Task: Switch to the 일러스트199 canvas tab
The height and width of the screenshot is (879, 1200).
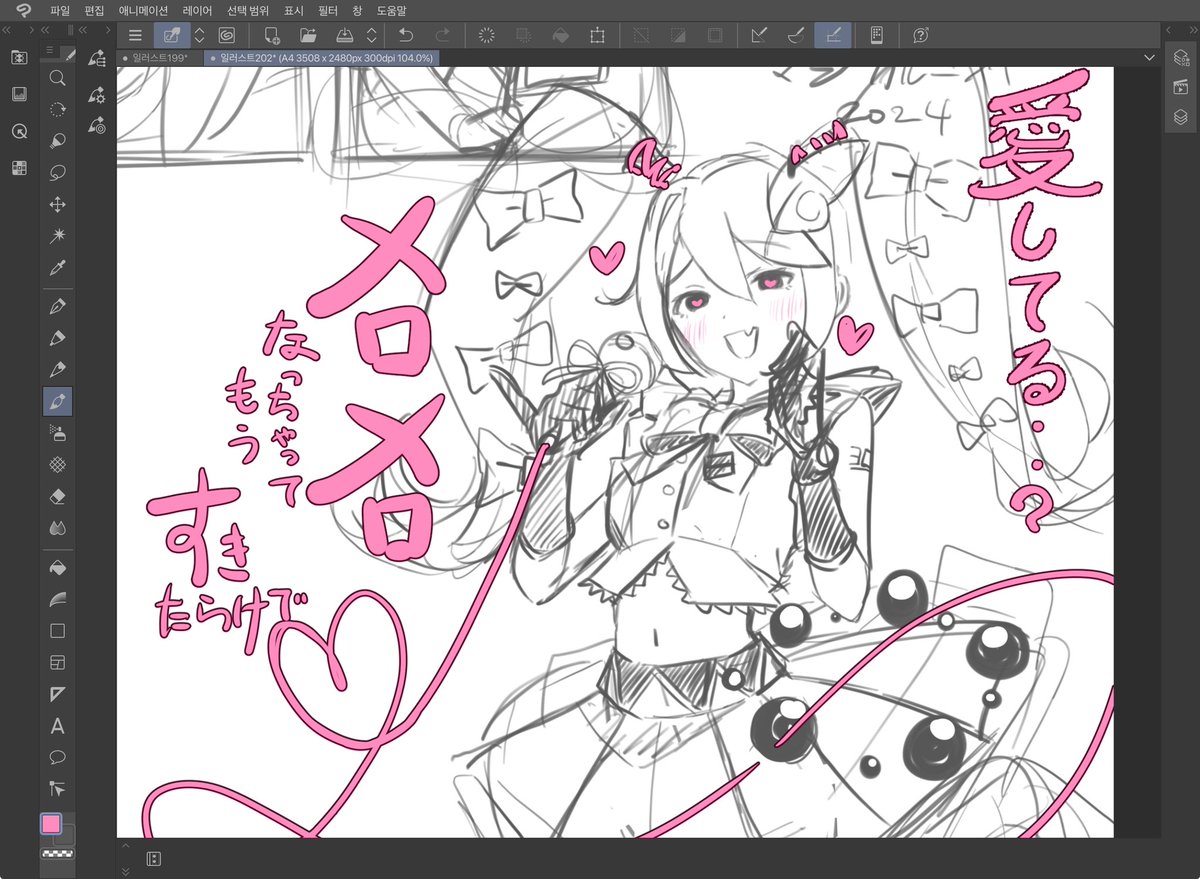Action: pyautogui.click(x=160, y=58)
